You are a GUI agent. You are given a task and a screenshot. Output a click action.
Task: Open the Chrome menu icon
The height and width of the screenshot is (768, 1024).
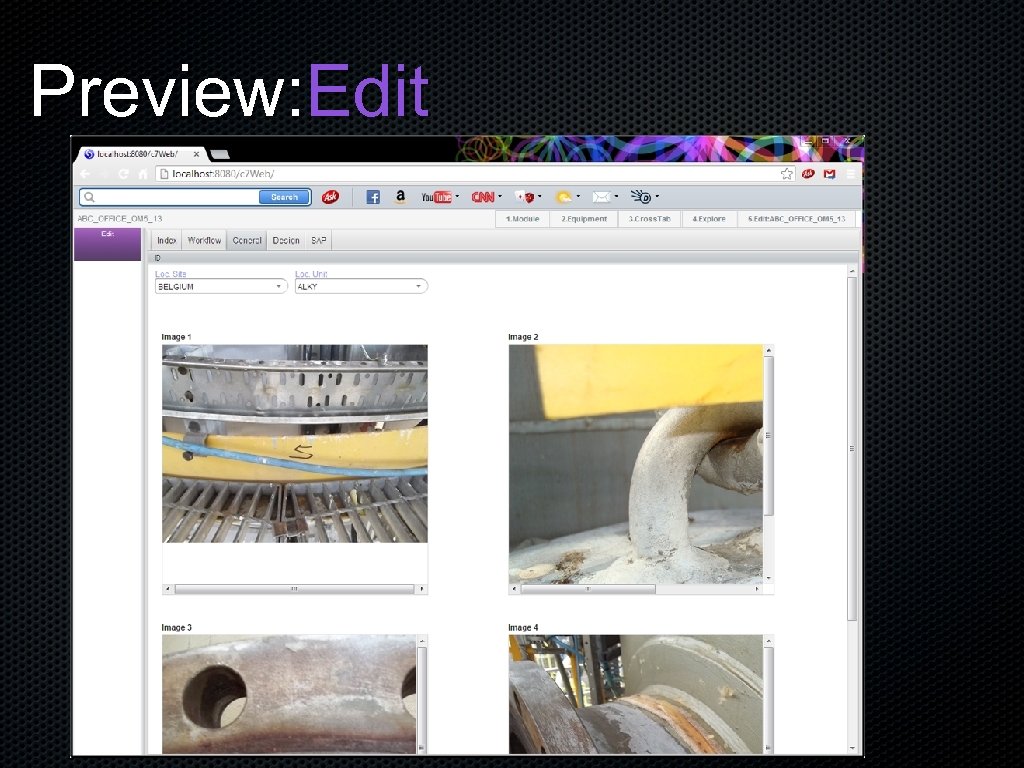tap(851, 174)
